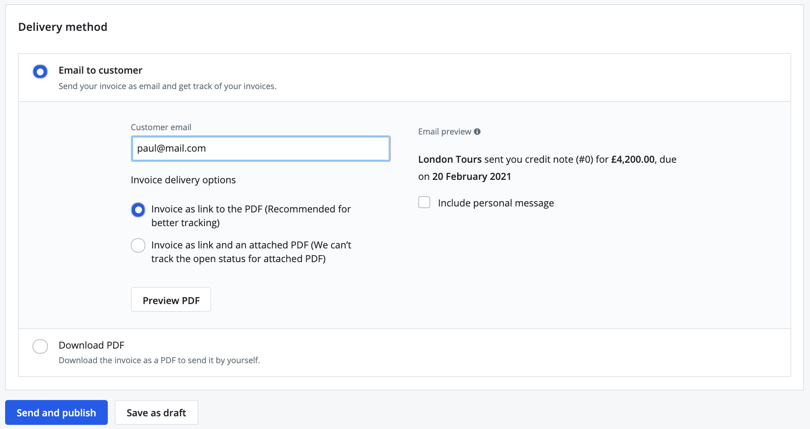This screenshot has height=429, width=810.
Task: Click the 20 February 2021 due date
Action: 471,176
